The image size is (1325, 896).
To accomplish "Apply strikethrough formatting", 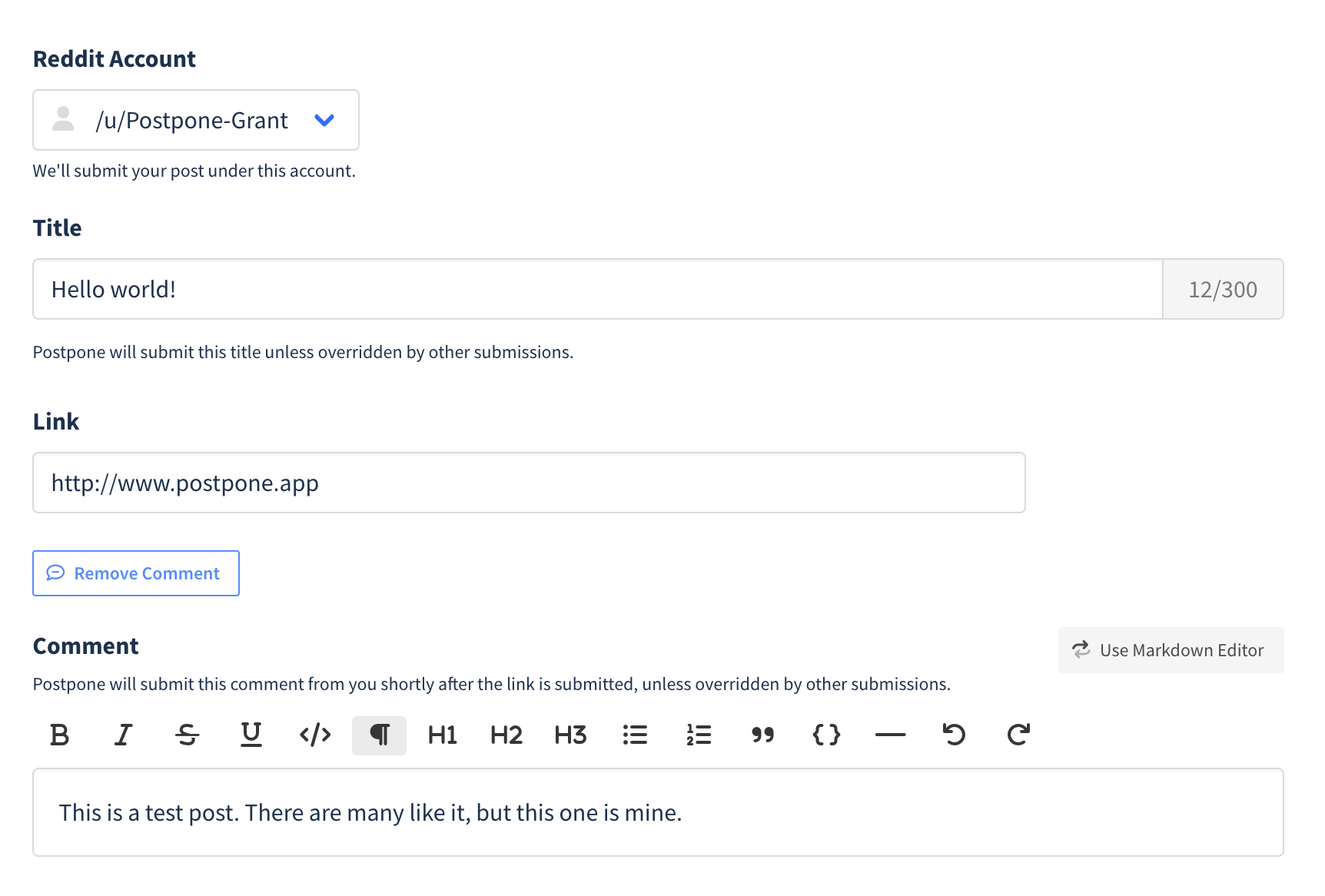I will coord(187,735).
